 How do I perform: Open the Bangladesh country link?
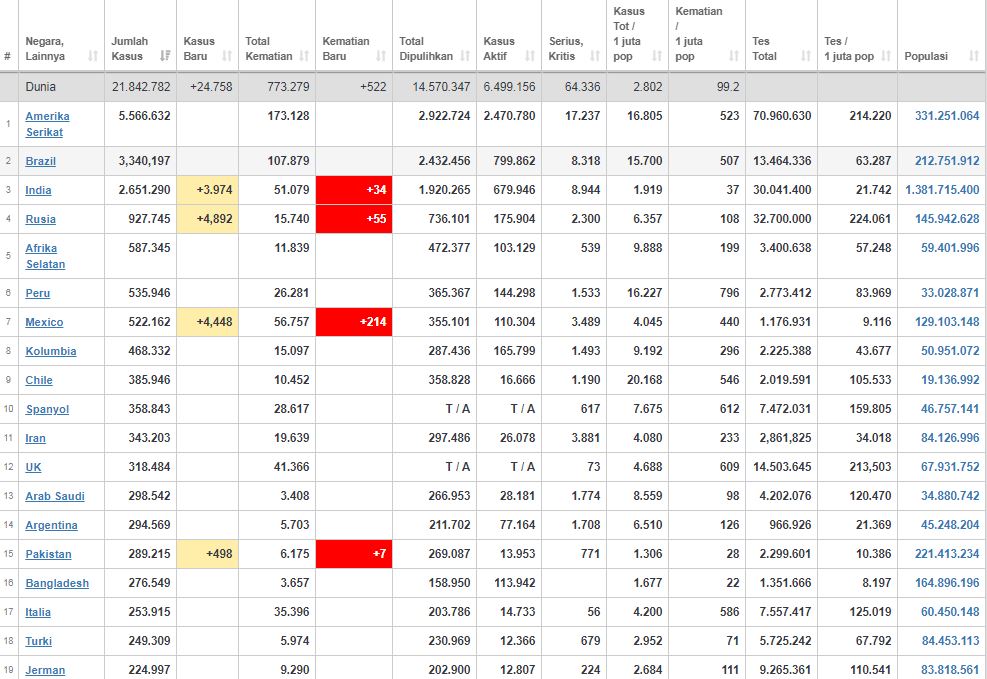click(x=57, y=583)
